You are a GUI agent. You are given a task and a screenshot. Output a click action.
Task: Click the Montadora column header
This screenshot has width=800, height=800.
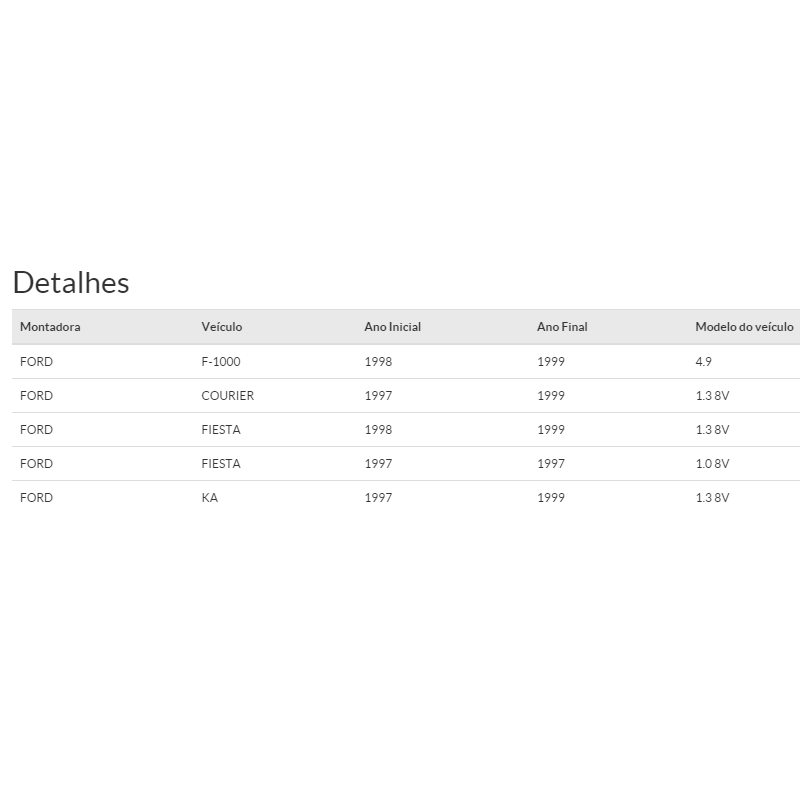coord(50,327)
